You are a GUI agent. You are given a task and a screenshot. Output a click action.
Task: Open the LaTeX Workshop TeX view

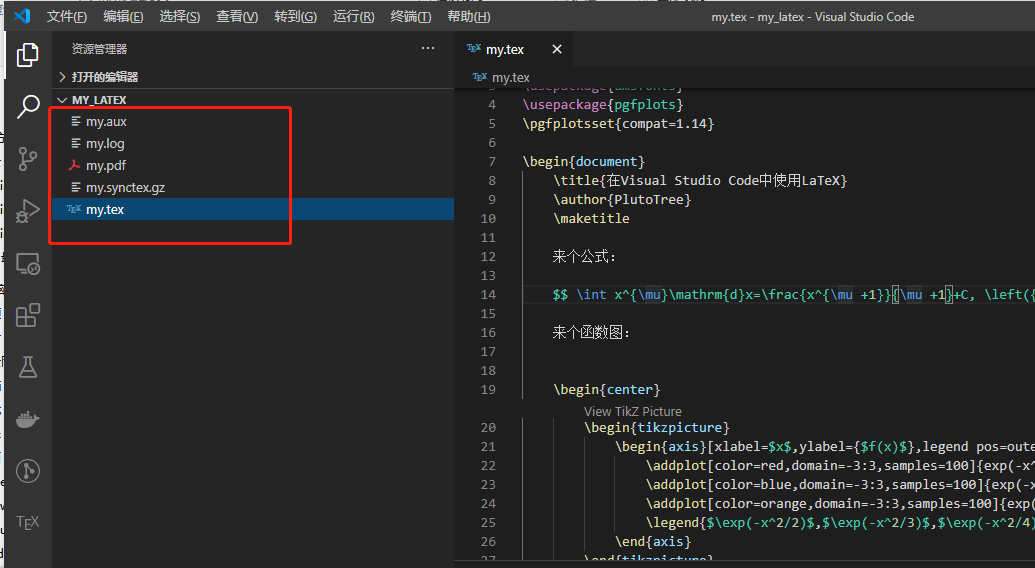27,522
